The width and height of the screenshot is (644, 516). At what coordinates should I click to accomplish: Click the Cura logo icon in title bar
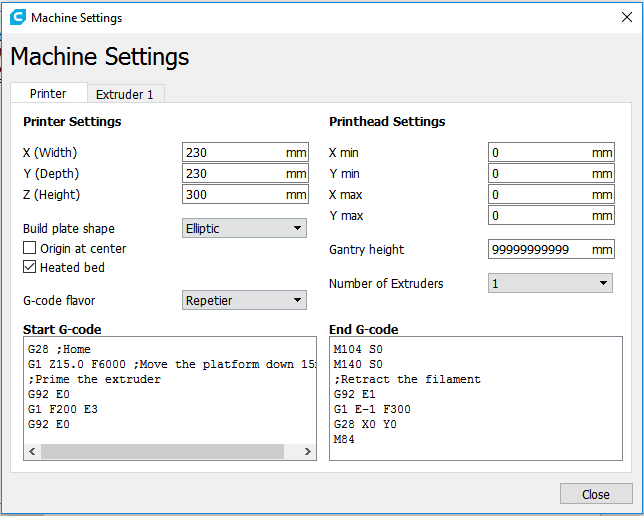pos(18,17)
